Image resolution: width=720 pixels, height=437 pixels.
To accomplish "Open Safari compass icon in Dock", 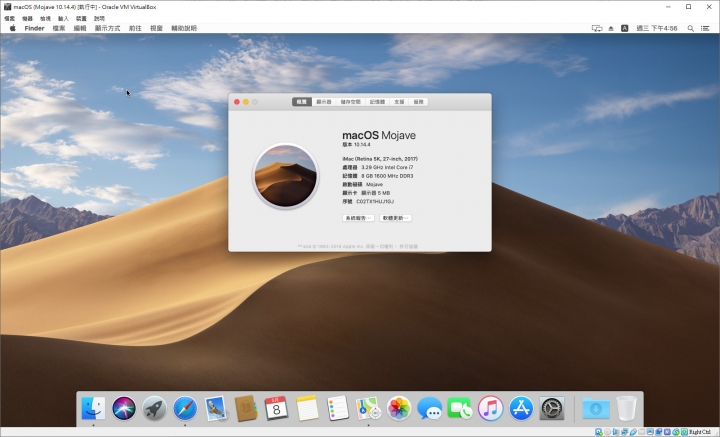I will coord(185,408).
